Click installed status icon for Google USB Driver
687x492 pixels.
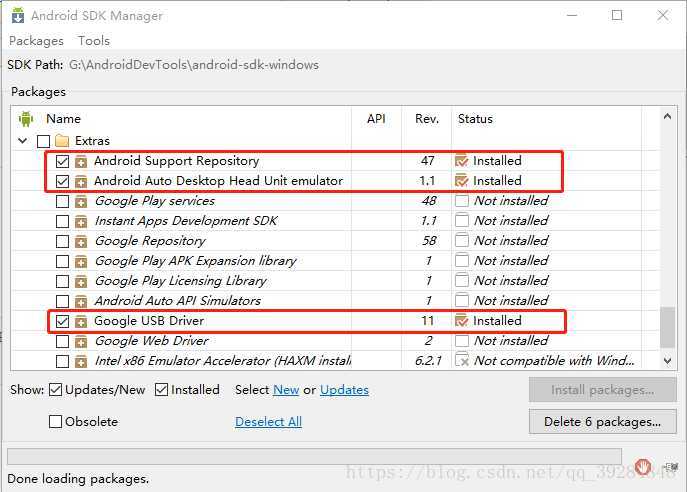(462, 321)
